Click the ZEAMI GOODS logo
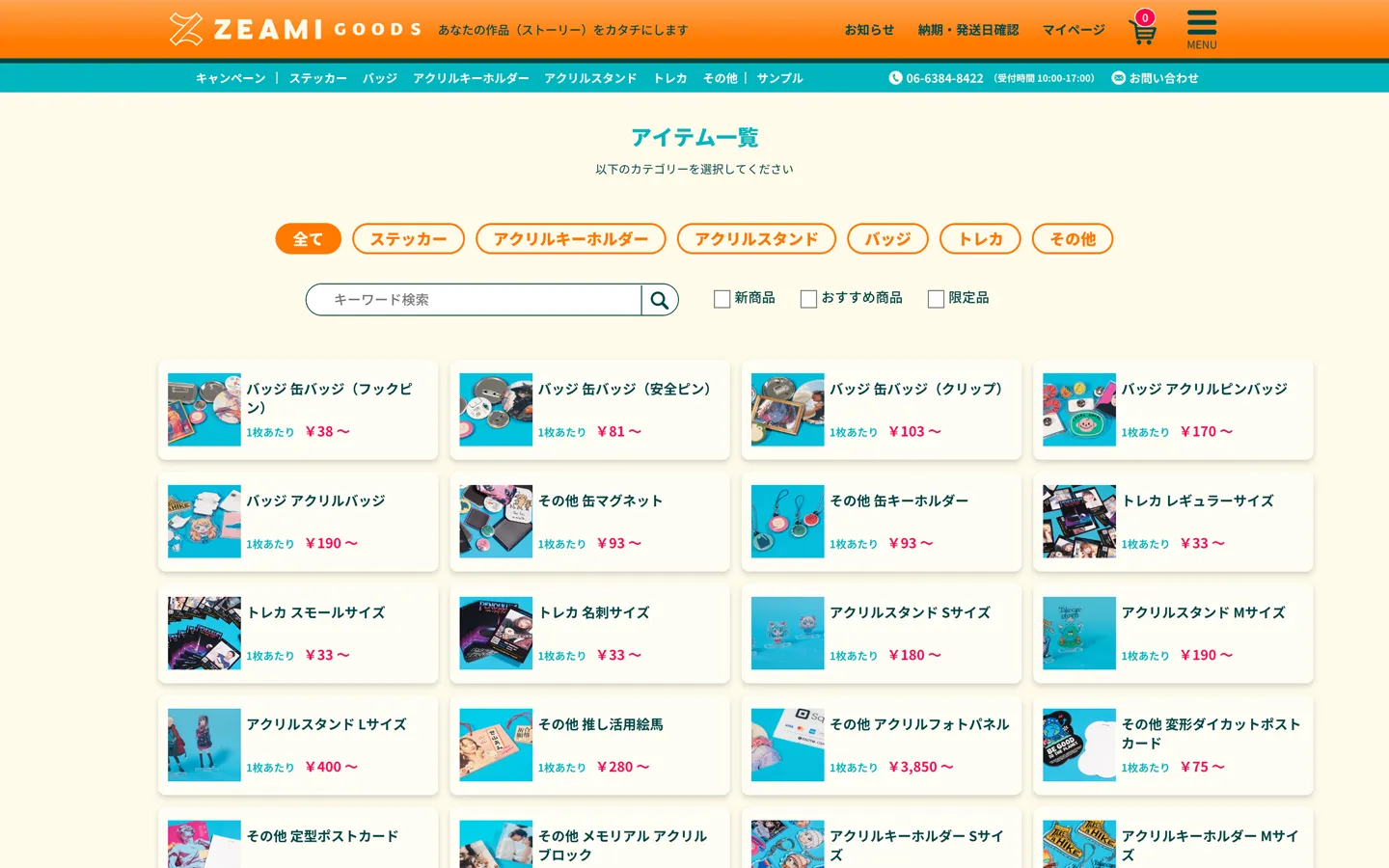Viewport: 1389px width, 868px height. pyautogui.click(x=295, y=29)
